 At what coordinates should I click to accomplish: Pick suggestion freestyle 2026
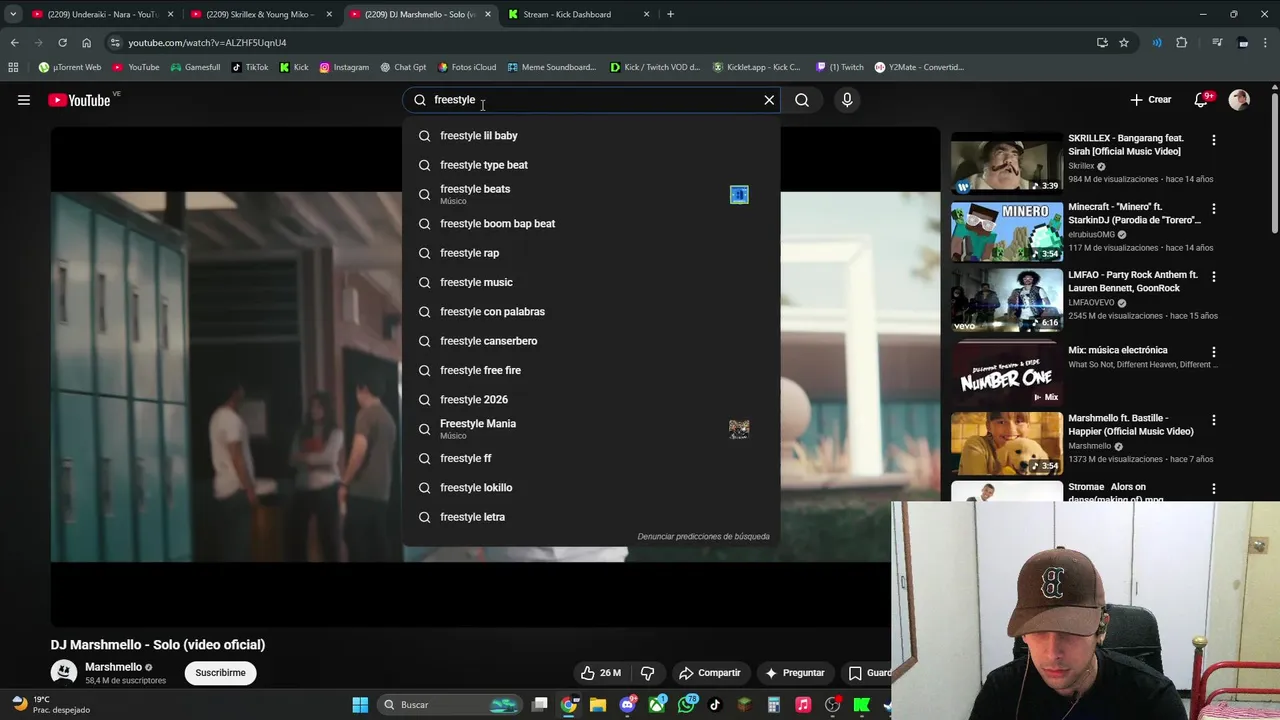[591, 400]
